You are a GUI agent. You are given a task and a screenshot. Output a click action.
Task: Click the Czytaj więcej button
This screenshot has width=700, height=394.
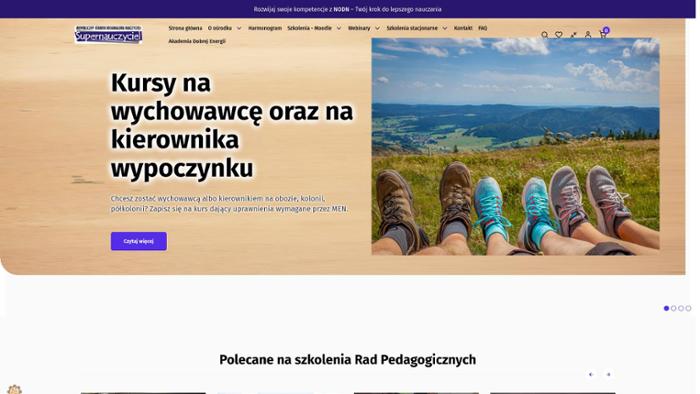tap(138, 241)
